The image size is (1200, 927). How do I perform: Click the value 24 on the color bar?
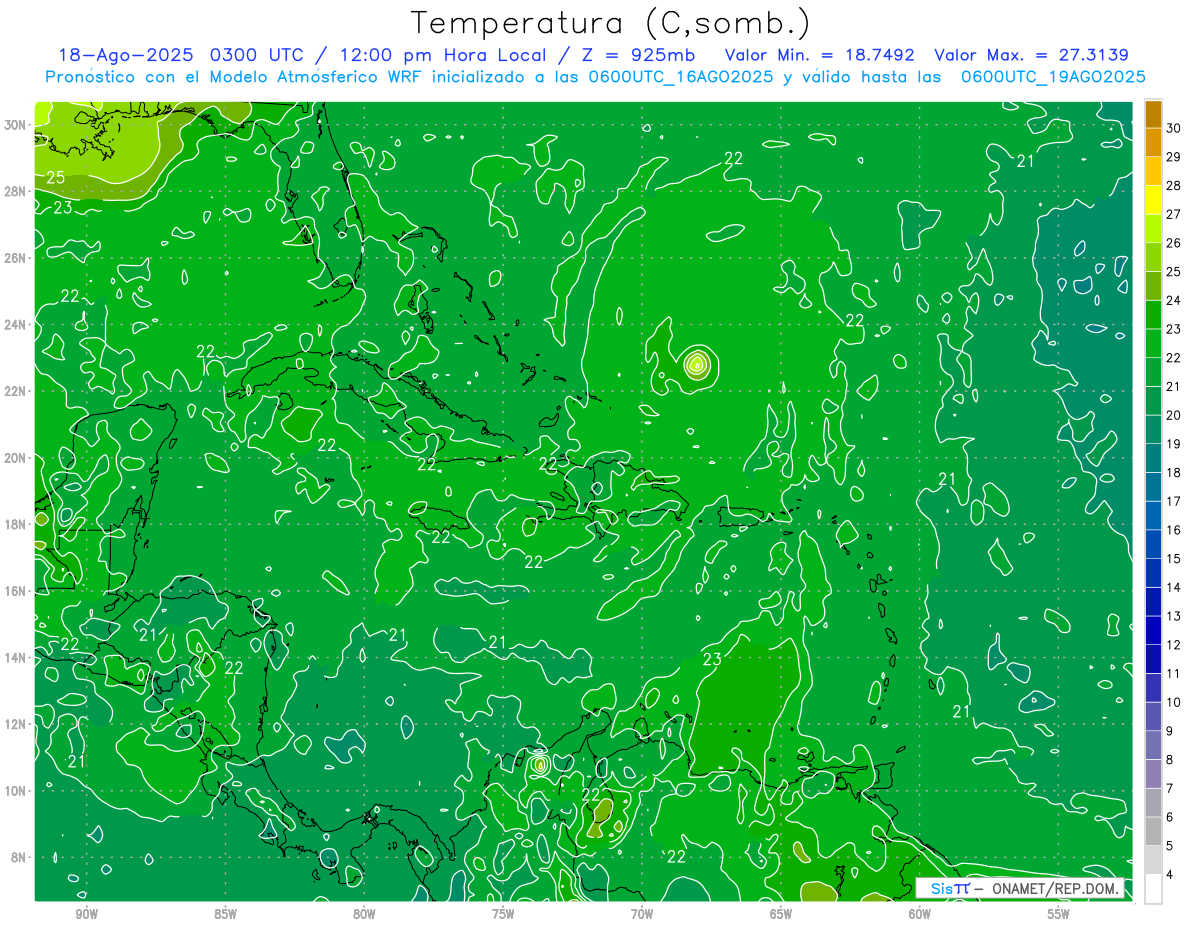click(1174, 300)
